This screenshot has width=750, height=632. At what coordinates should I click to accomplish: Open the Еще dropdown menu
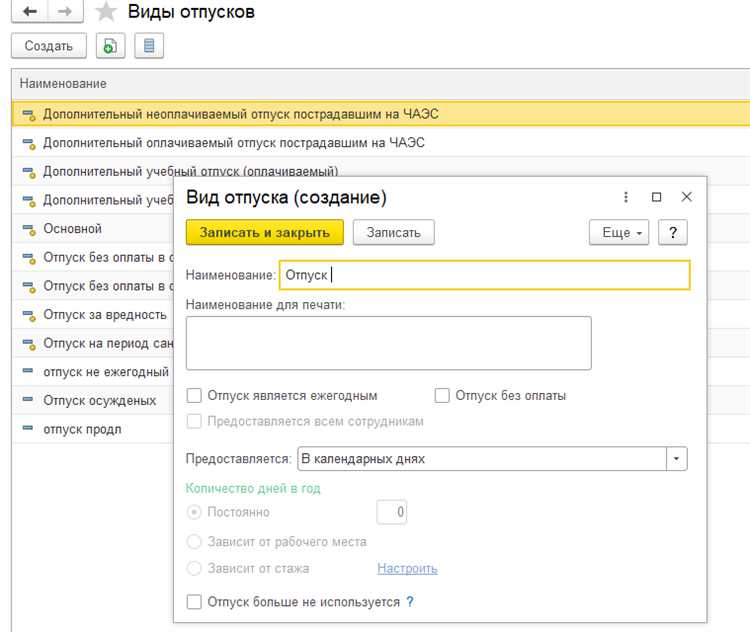point(620,232)
